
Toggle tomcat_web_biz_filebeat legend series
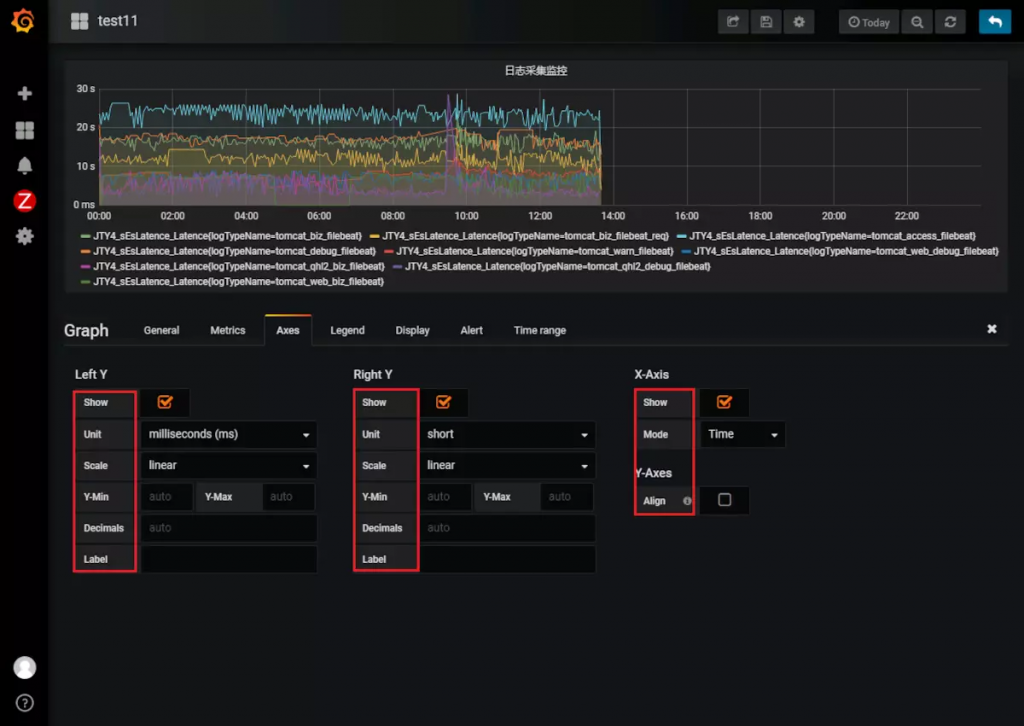point(238,281)
